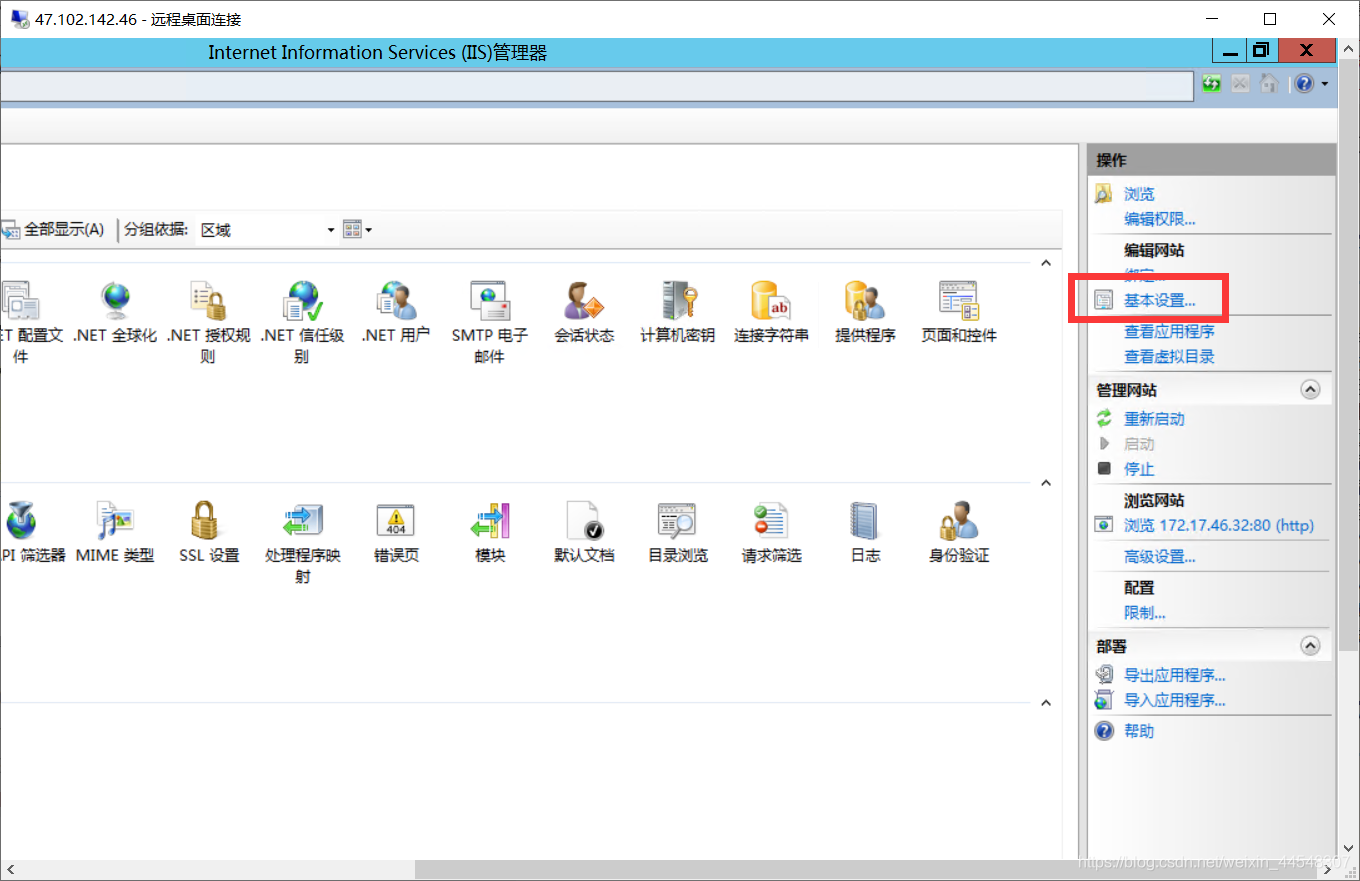1360x881 pixels.
Task: Click 重新启动 to restart the site
Action: (1154, 419)
